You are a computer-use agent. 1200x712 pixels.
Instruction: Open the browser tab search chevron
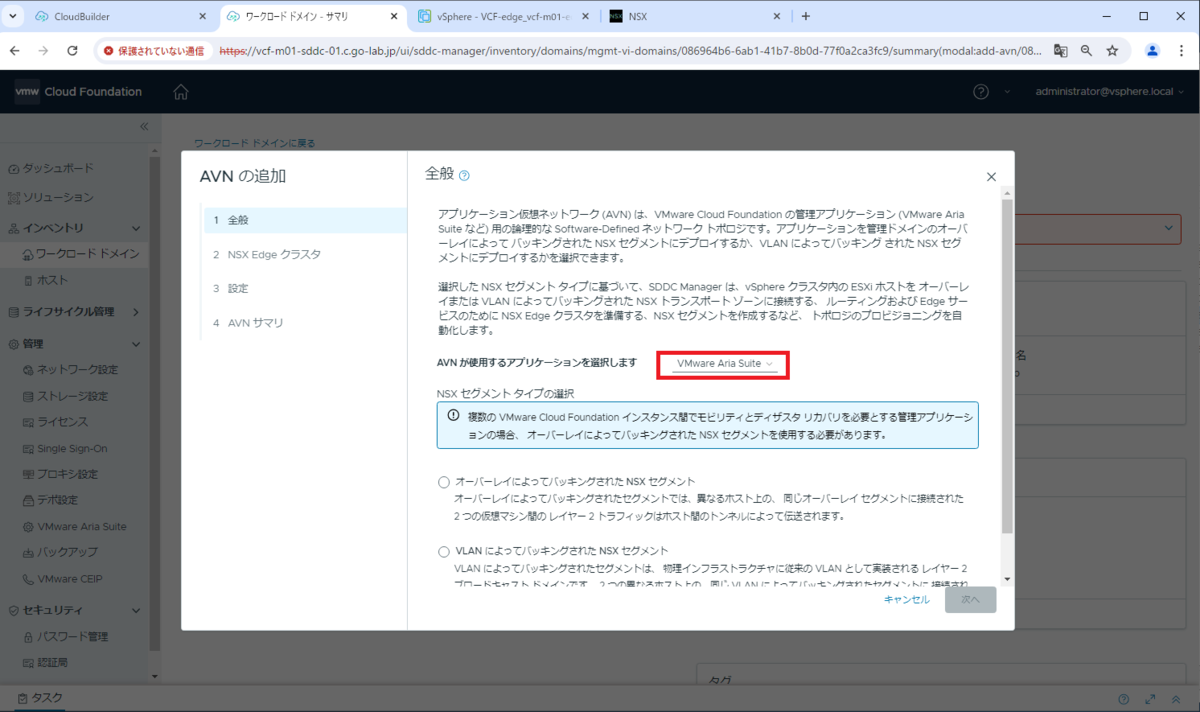(12, 16)
